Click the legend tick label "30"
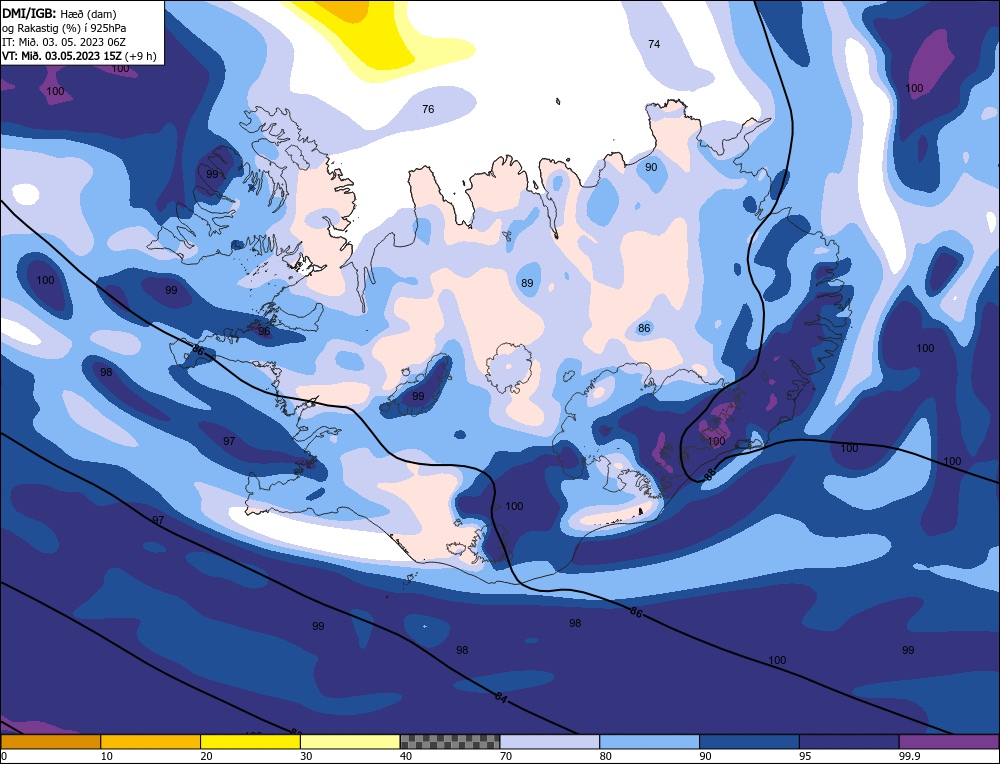Image resolution: width=1000 pixels, height=764 pixels. (x=306, y=756)
